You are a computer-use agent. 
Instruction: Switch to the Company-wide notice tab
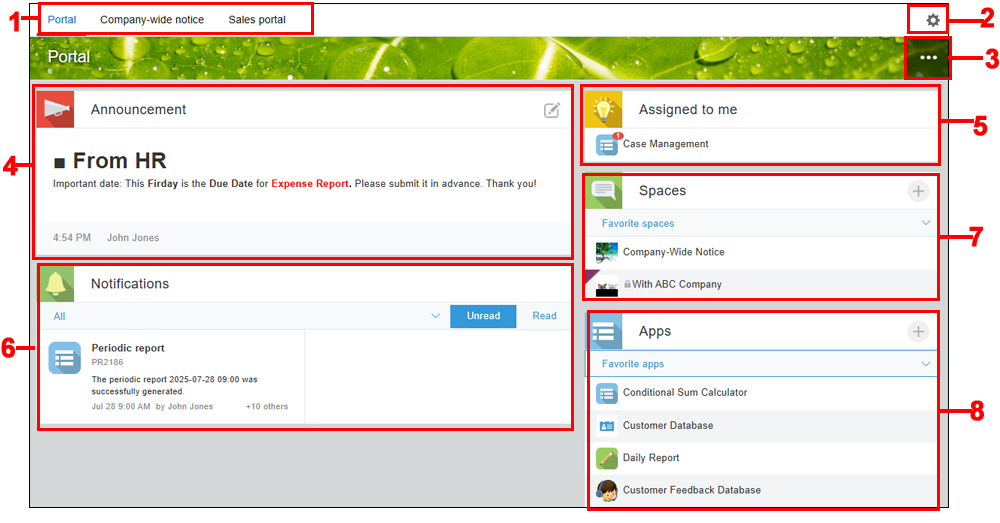[152, 20]
